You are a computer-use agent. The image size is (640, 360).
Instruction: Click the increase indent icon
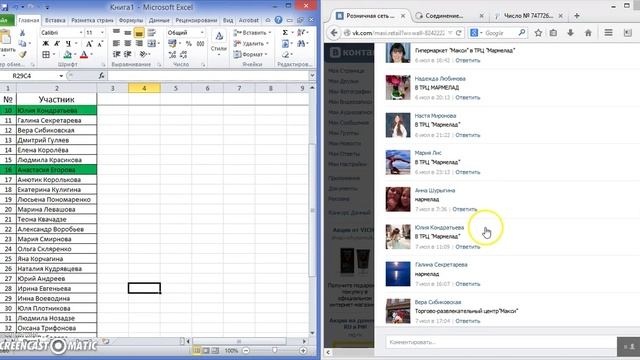point(127,54)
